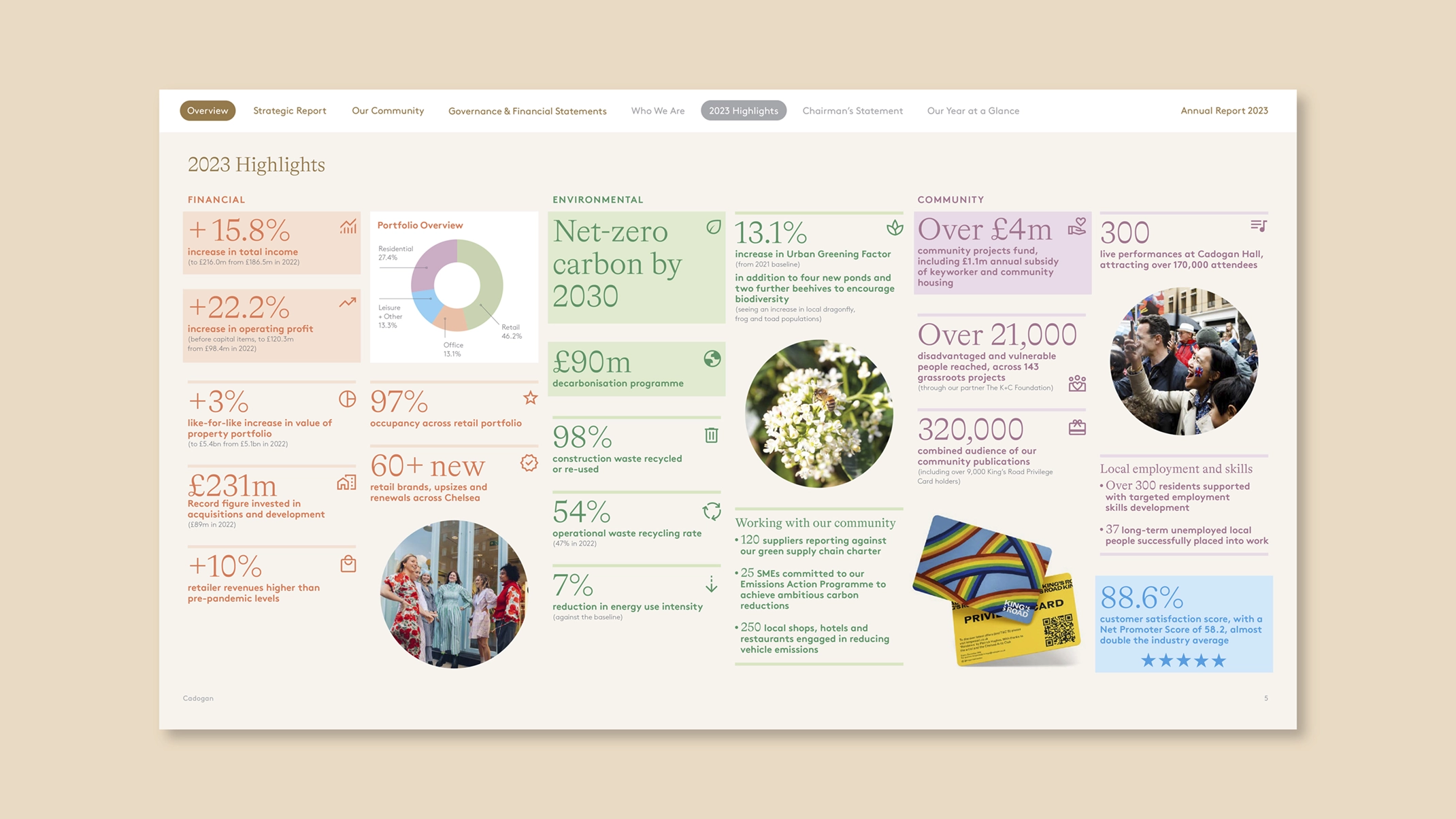The image size is (1456, 819).
Task: Click the leaf icon on Net-zero carbon box
Action: point(713,227)
